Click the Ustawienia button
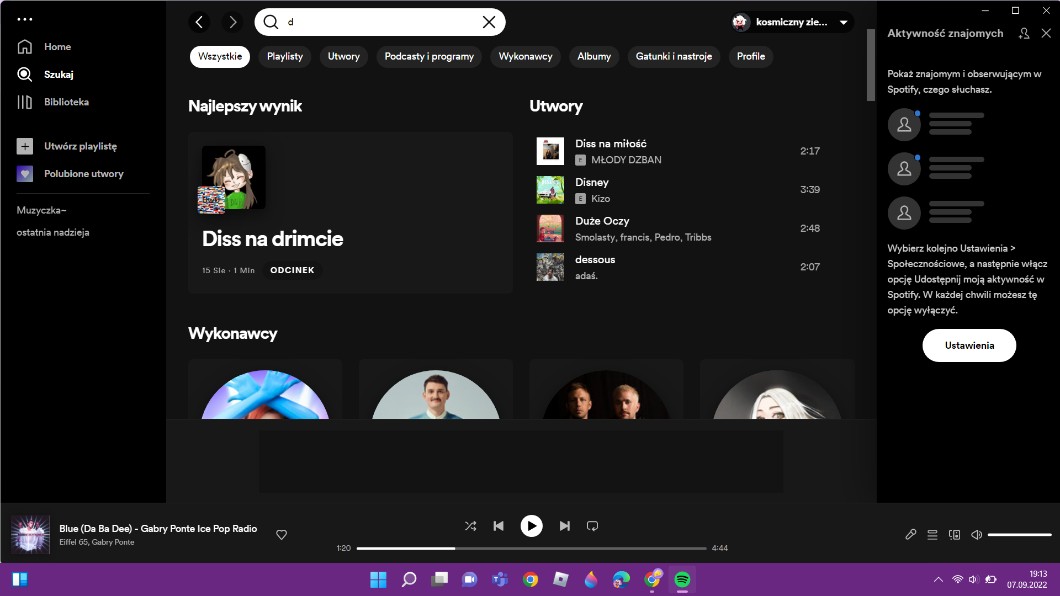Viewport: 1060px width, 596px height. [969, 345]
